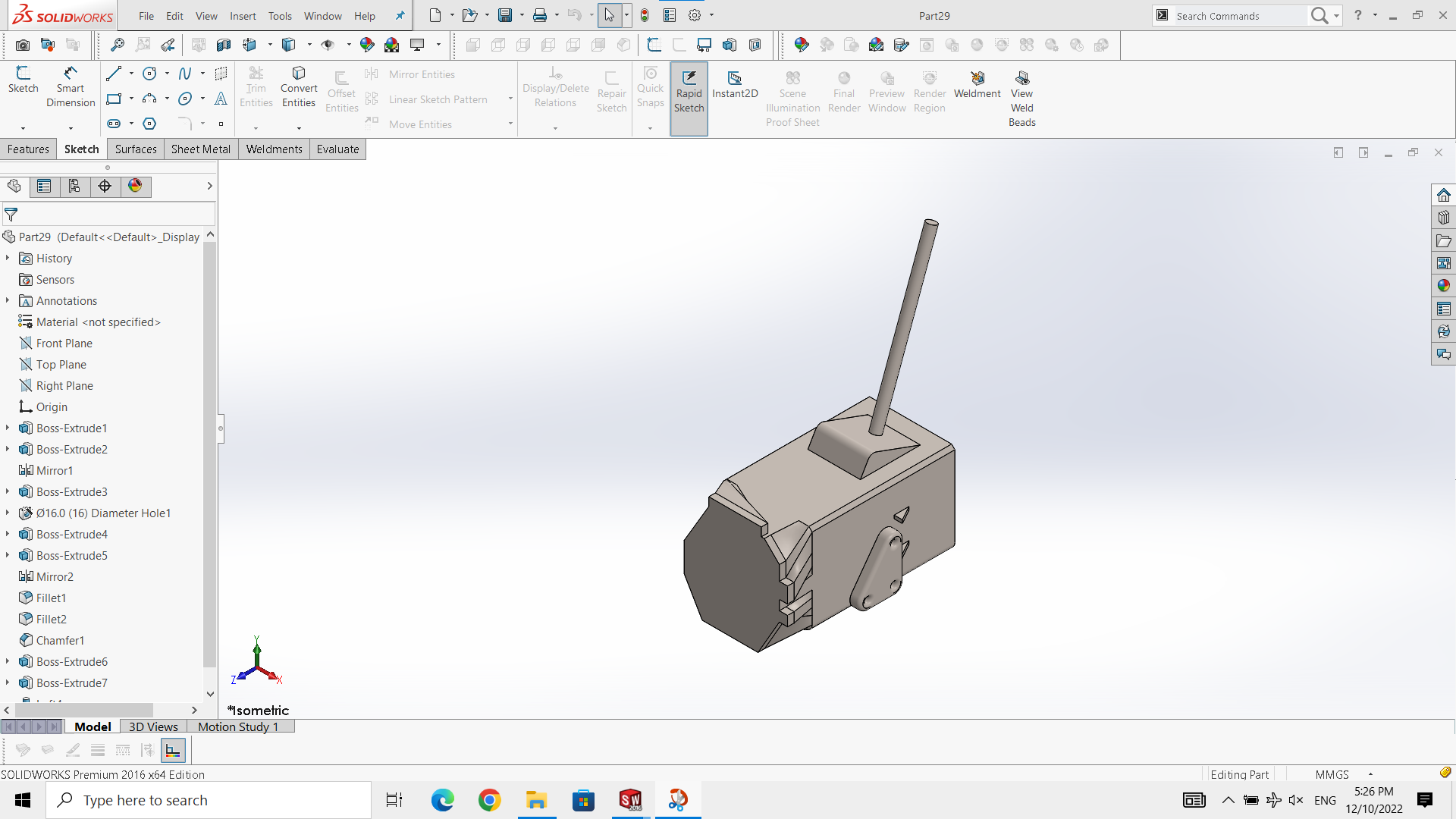Open SolidWorks Resources home in task pane
The width and height of the screenshot is (1456, 819).
(x=1443, y=195)
